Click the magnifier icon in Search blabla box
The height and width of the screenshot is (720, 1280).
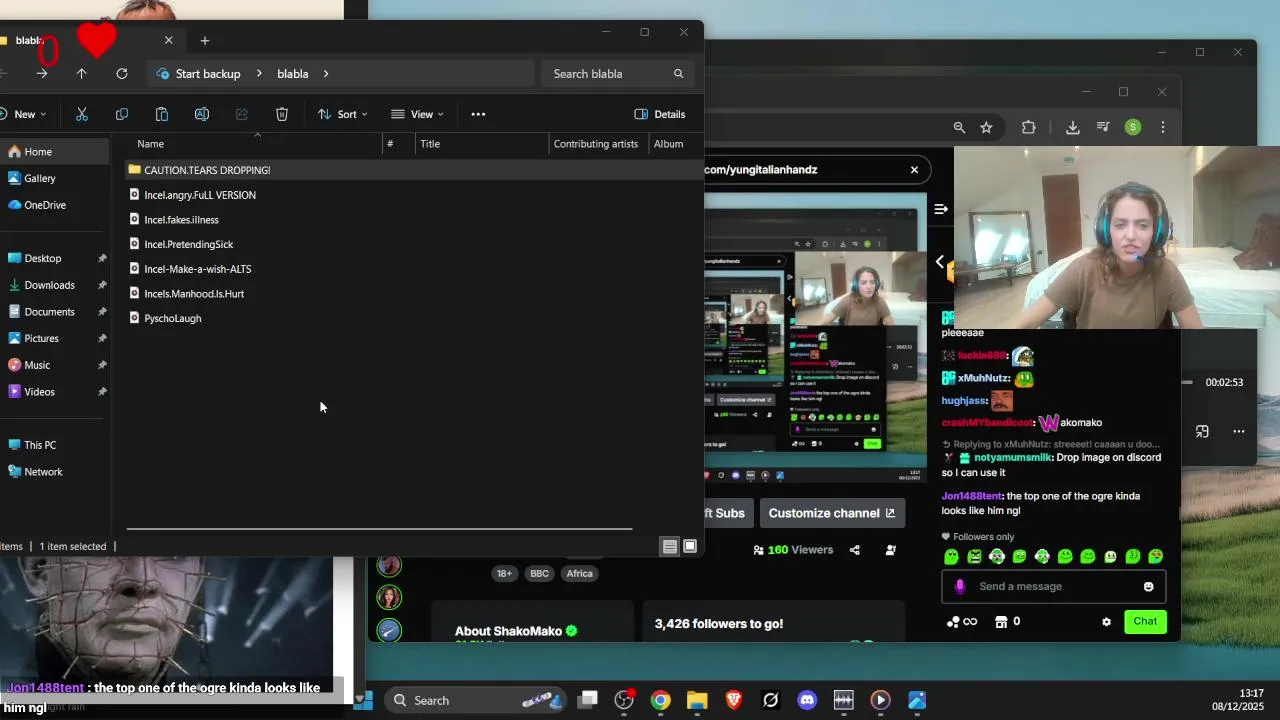[678, 73]
